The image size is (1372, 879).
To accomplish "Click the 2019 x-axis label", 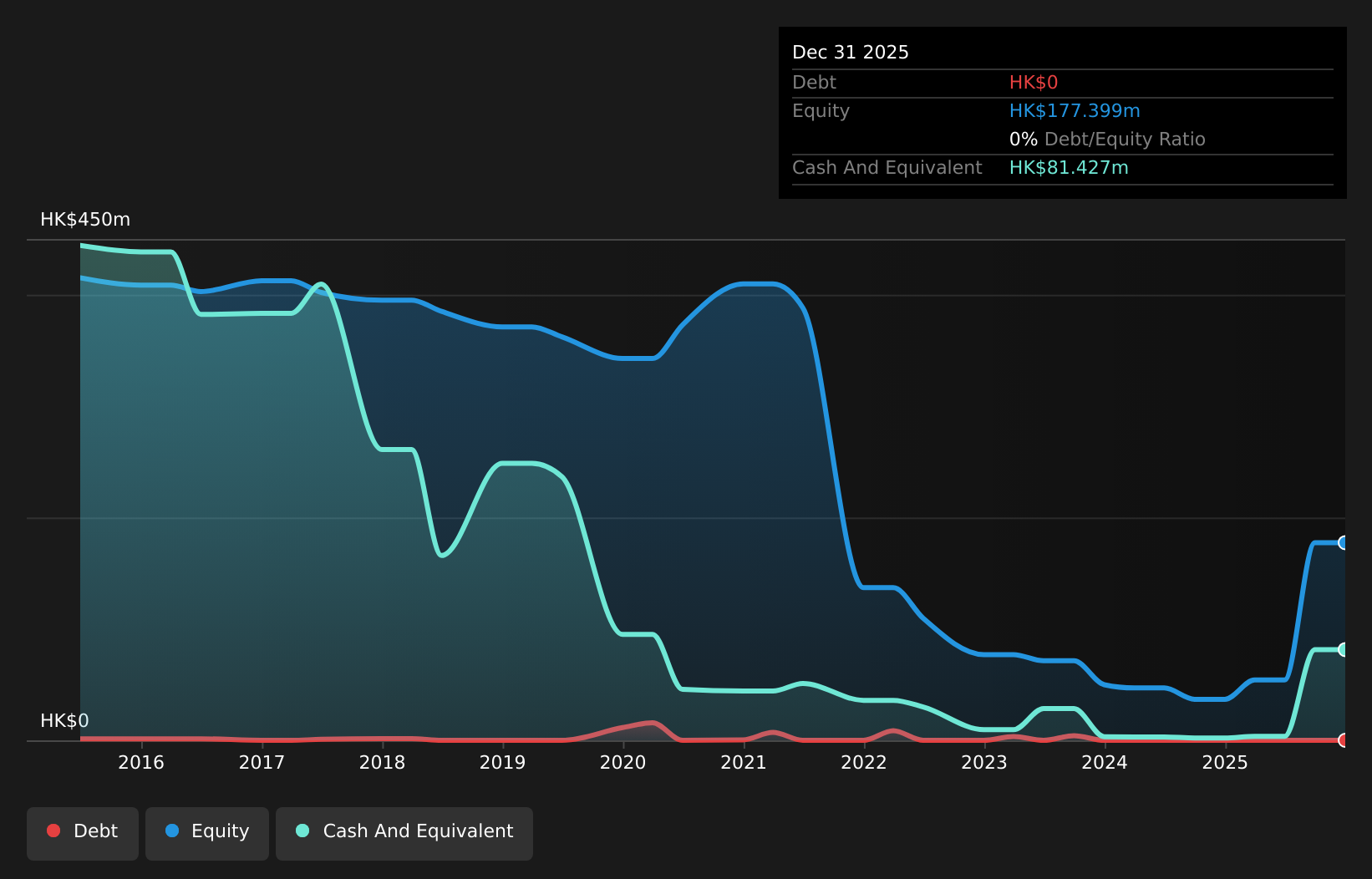I will [502, 762].
